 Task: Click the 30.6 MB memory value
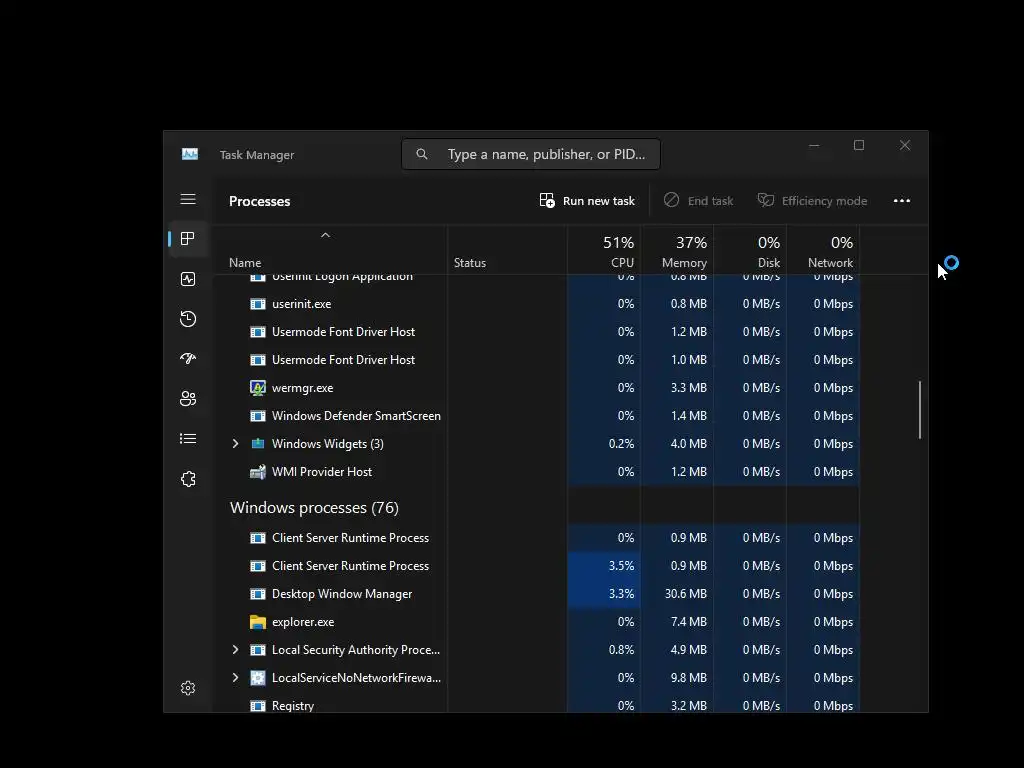[x=686, y=594]
